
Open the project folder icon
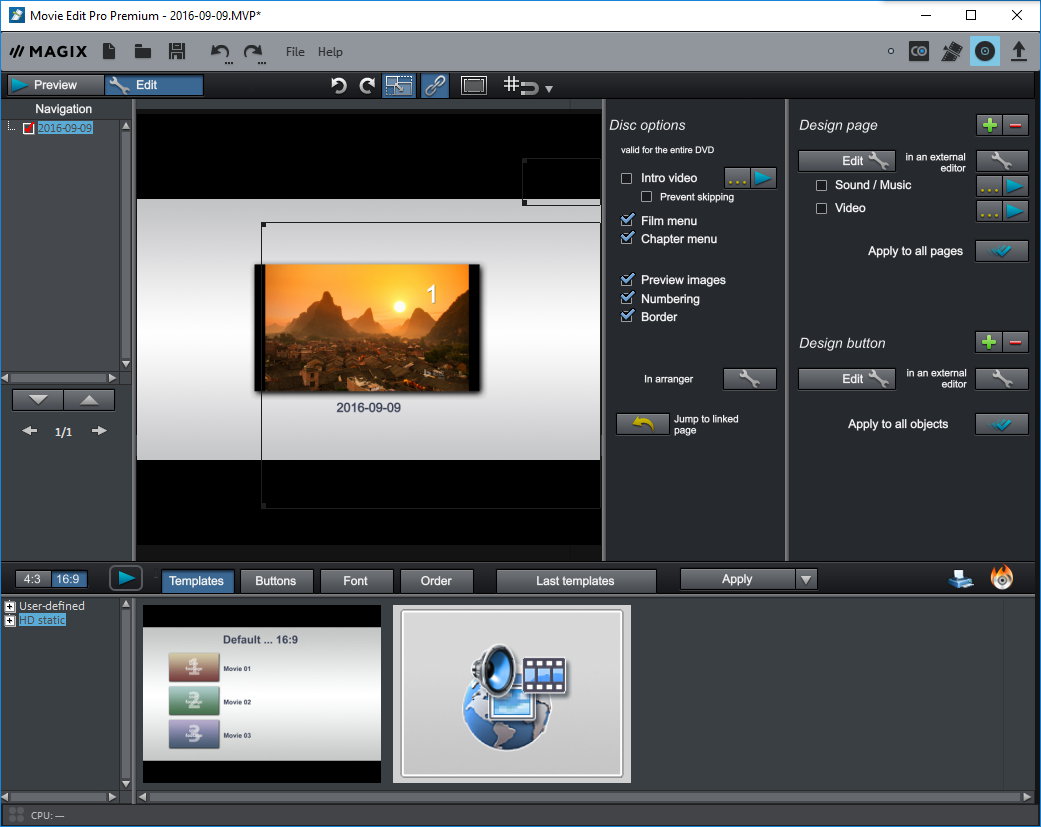143,52
